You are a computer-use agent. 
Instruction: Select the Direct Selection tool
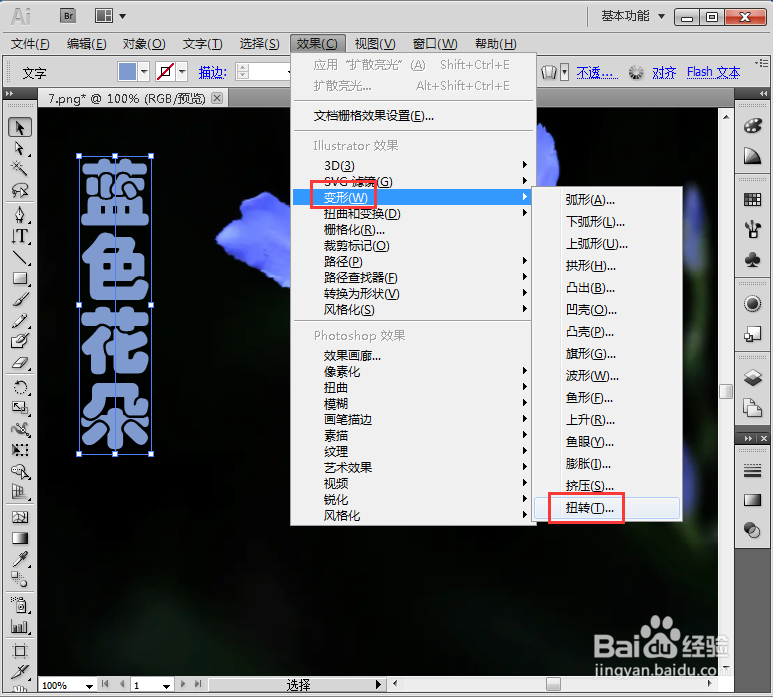20,148
